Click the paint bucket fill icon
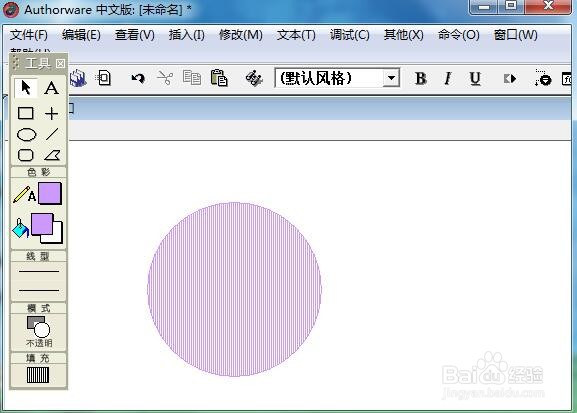577x413 pixels. 21,229
